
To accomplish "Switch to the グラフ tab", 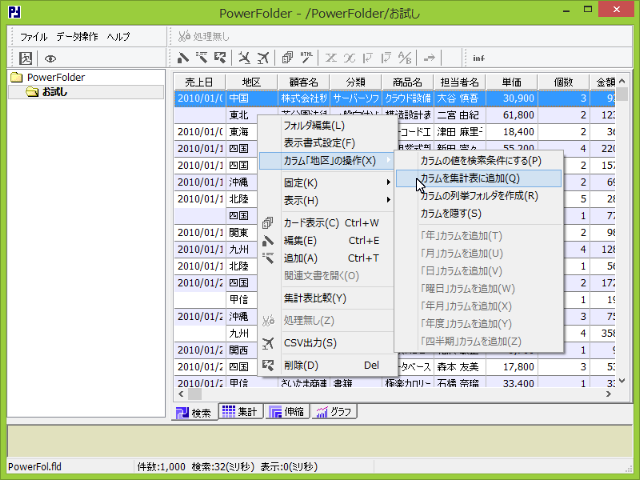I will 334,411.
